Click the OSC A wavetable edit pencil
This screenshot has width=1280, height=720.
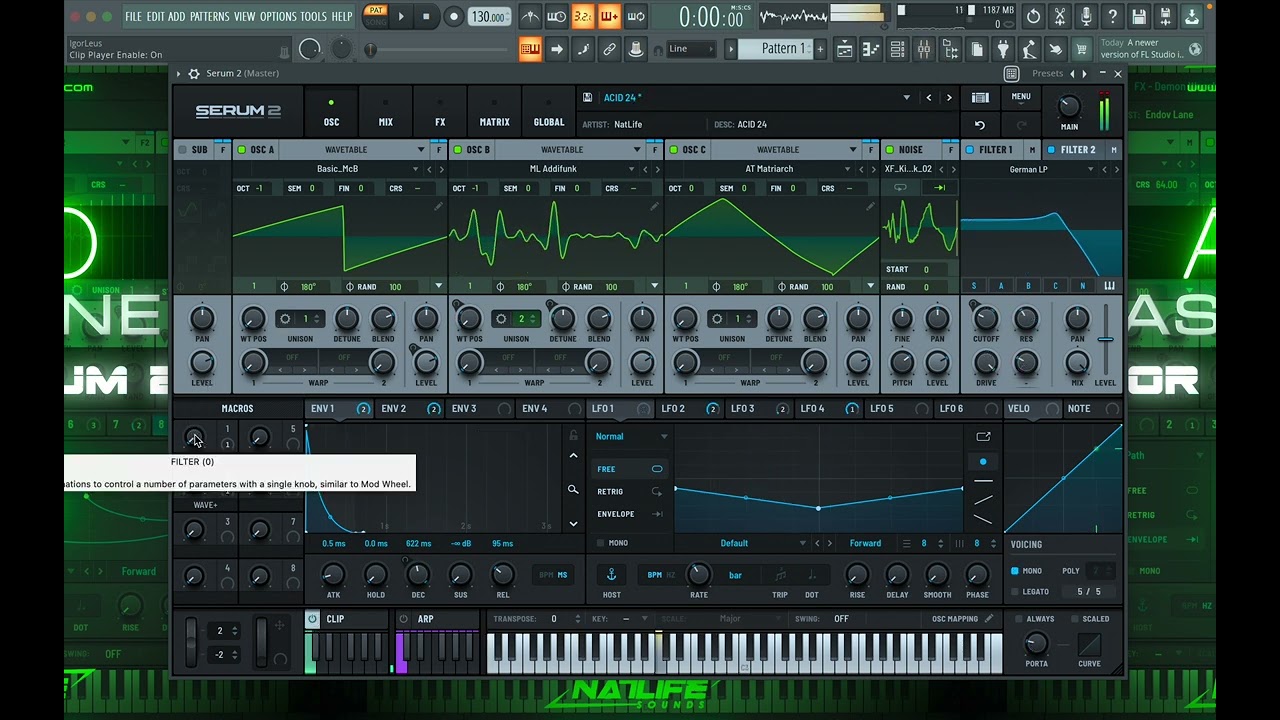[438, 206]
